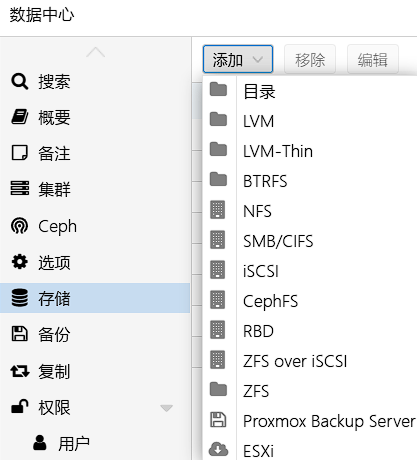The image size is (417, 460).
Task: Open the 集群 cluster server icon
Action: coord(20,189)
